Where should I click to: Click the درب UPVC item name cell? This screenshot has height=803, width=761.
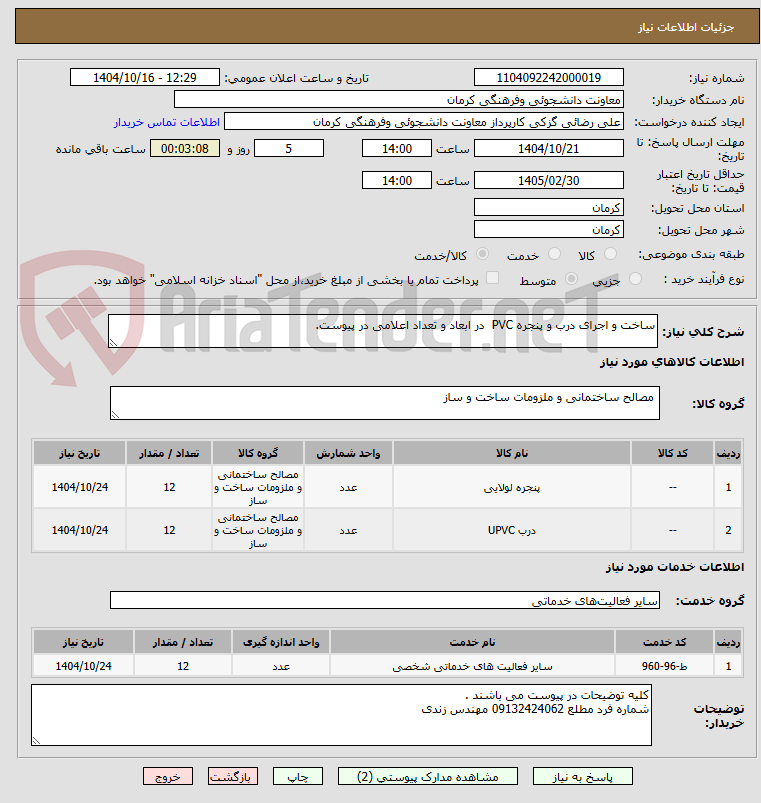[x=512, y=530]
